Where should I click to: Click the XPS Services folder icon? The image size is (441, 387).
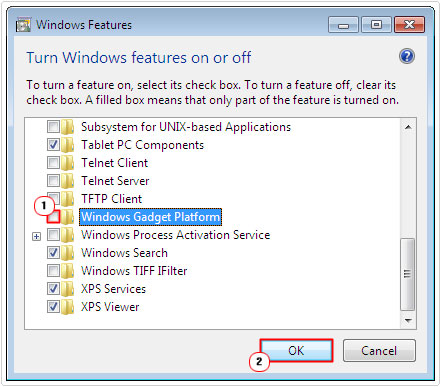coord(67,289)
